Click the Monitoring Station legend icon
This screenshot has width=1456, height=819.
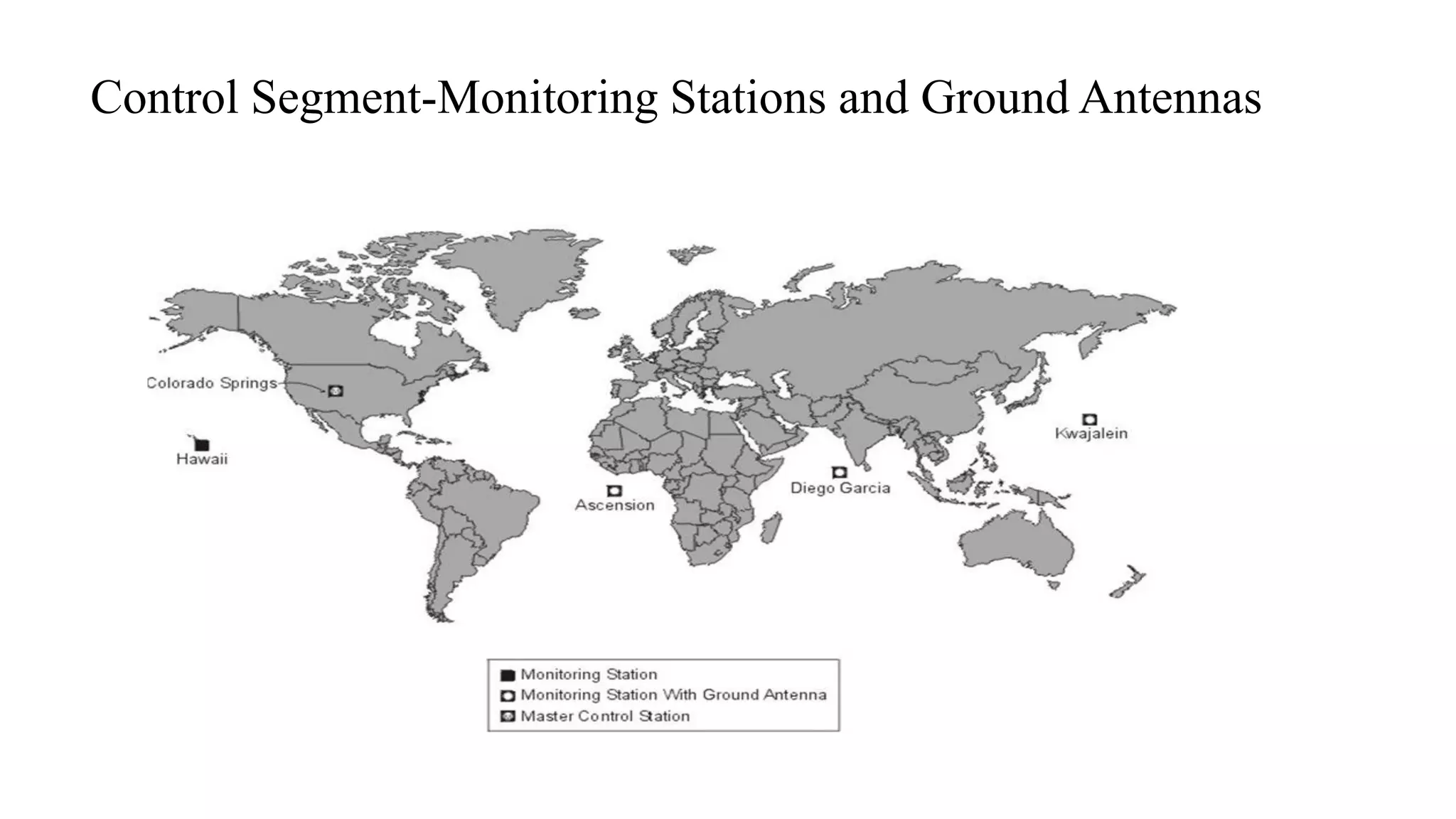[508, 675]
